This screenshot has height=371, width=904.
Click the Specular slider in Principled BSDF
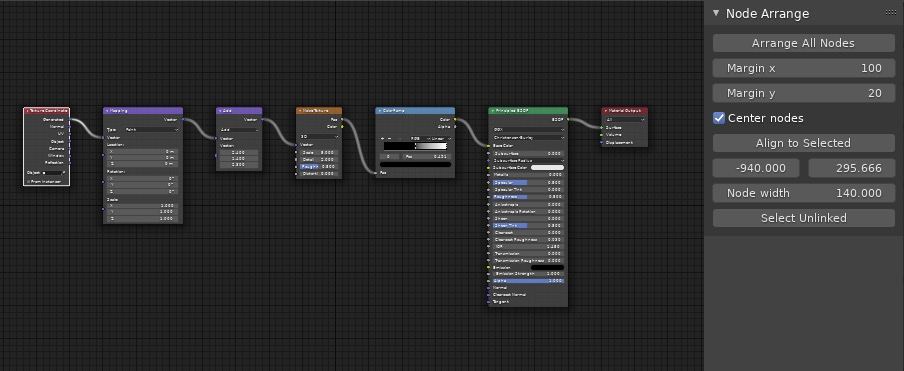coord(529,182)
